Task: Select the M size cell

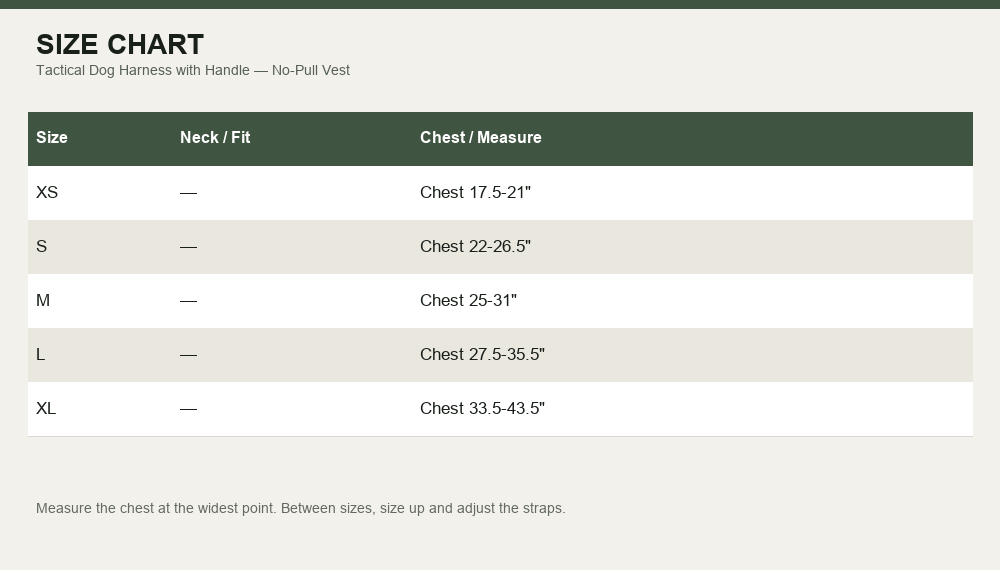Action: point(43,300)
